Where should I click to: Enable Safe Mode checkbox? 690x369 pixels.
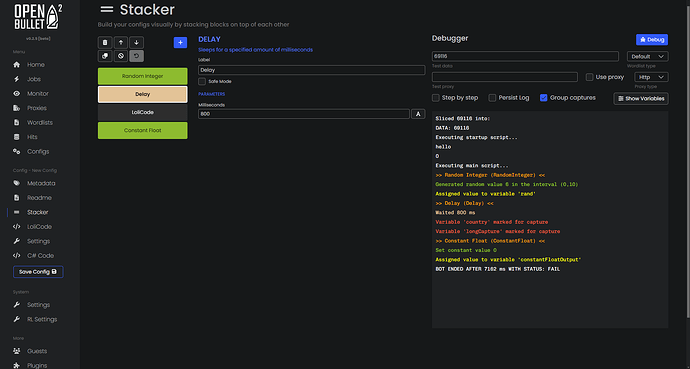(x=202, y=81)
